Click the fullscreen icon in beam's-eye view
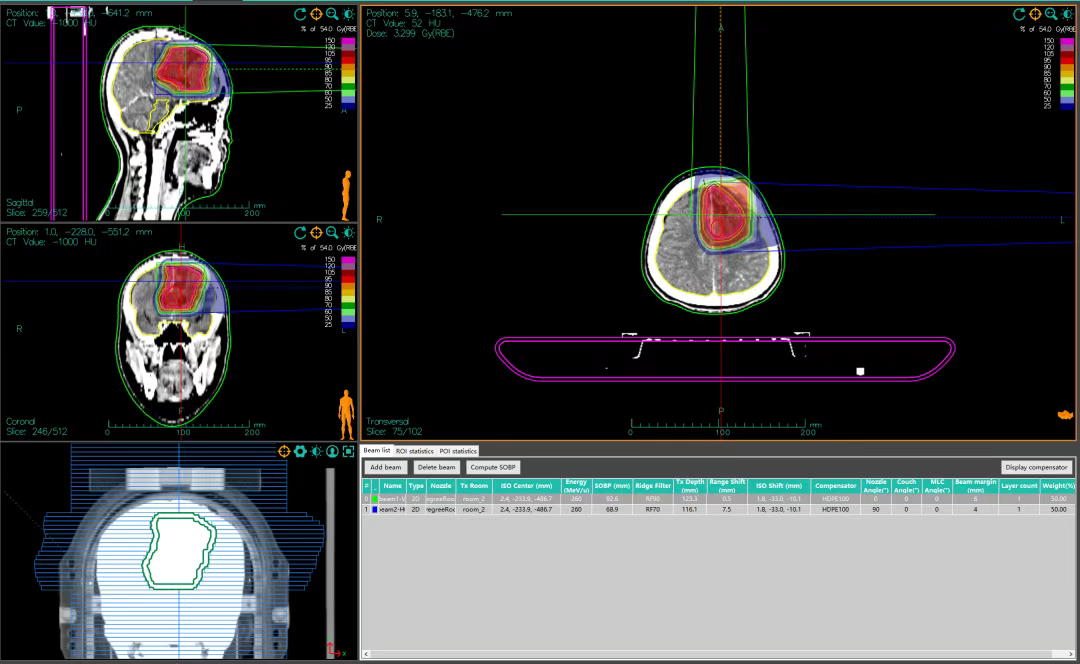This screenshot has height=664, width=1080. click(348, 452)
